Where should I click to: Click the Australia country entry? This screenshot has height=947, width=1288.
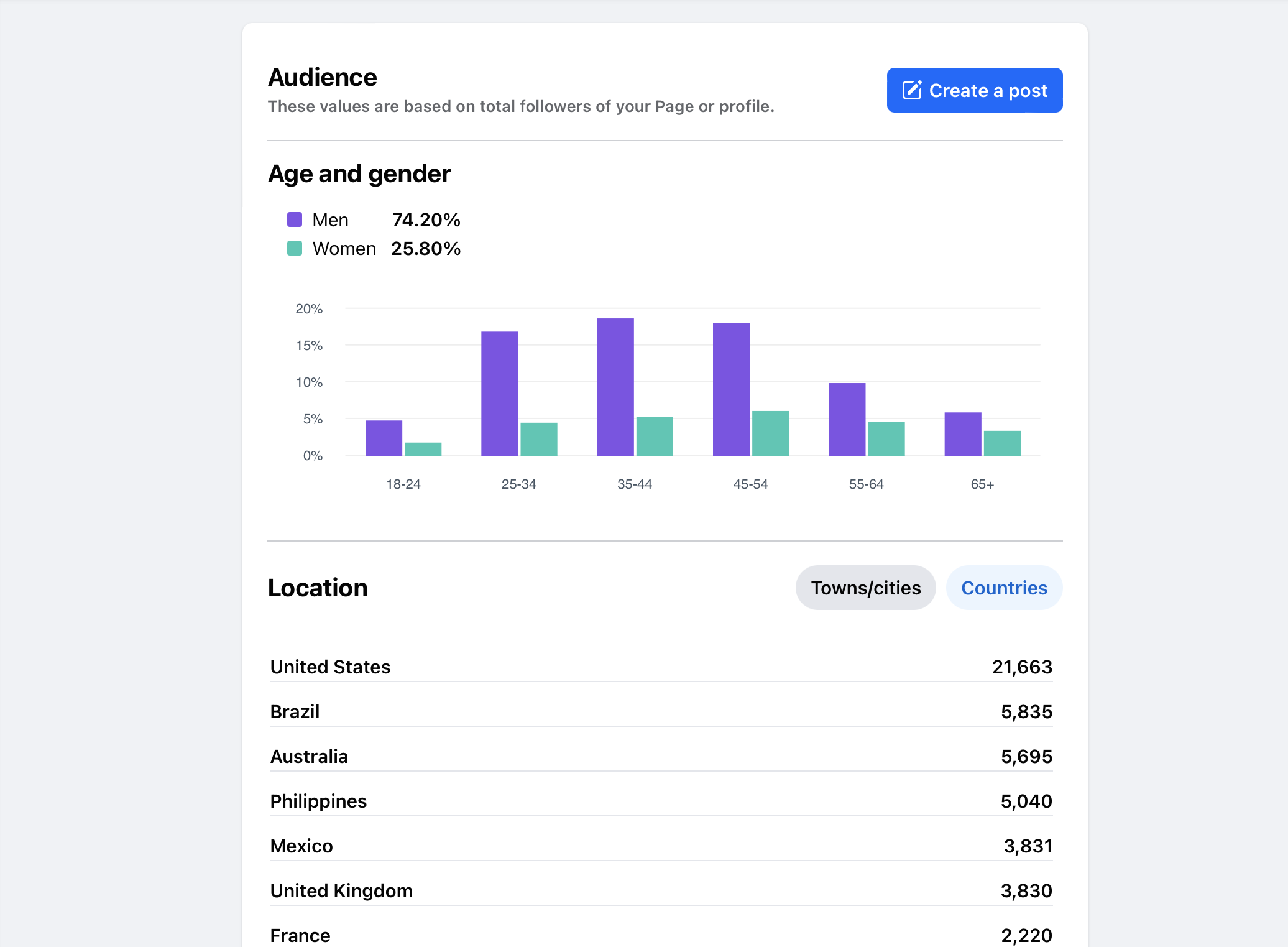[x=661, y=756]
